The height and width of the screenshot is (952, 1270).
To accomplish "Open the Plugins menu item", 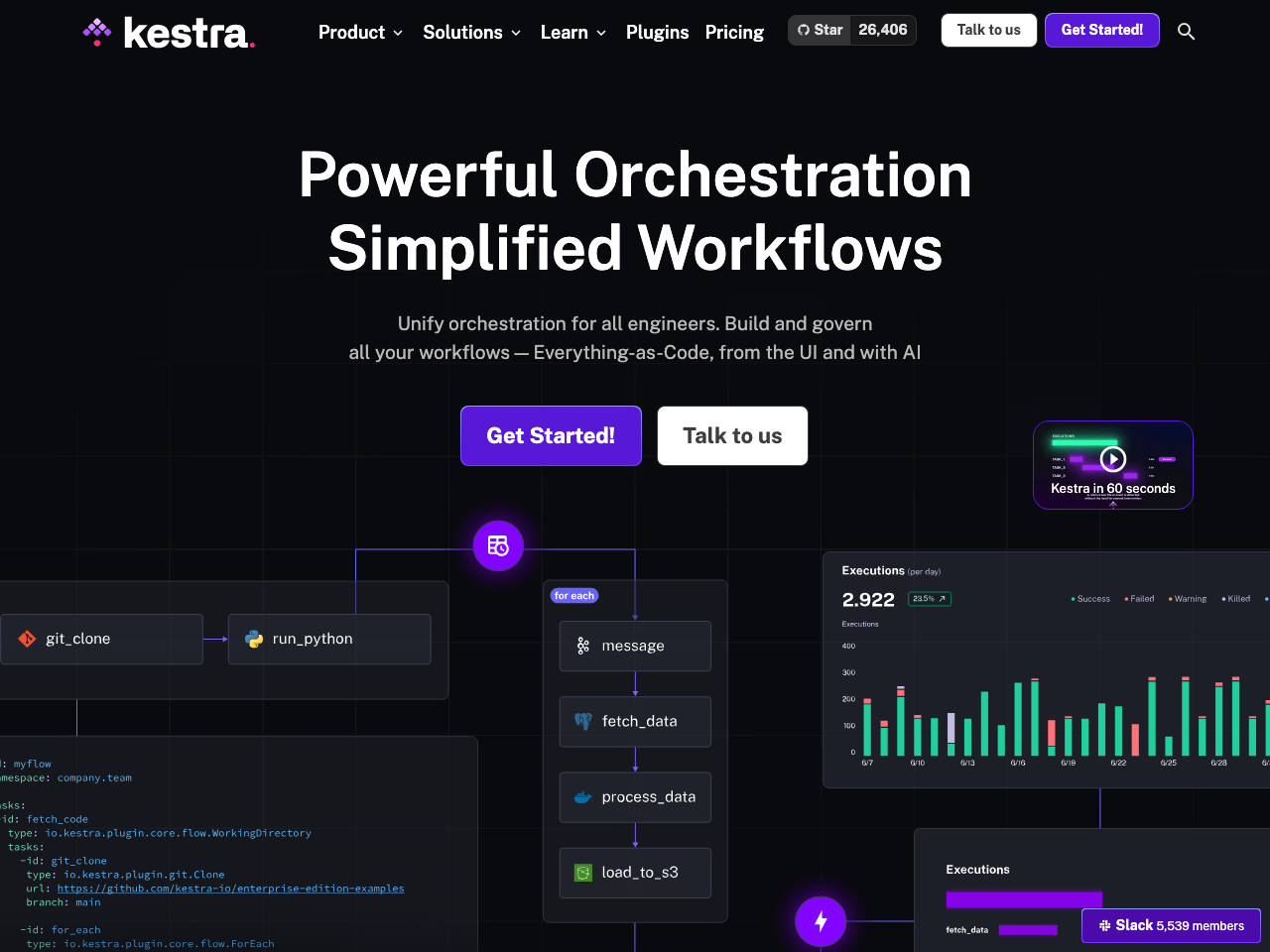I will (657, 32).
